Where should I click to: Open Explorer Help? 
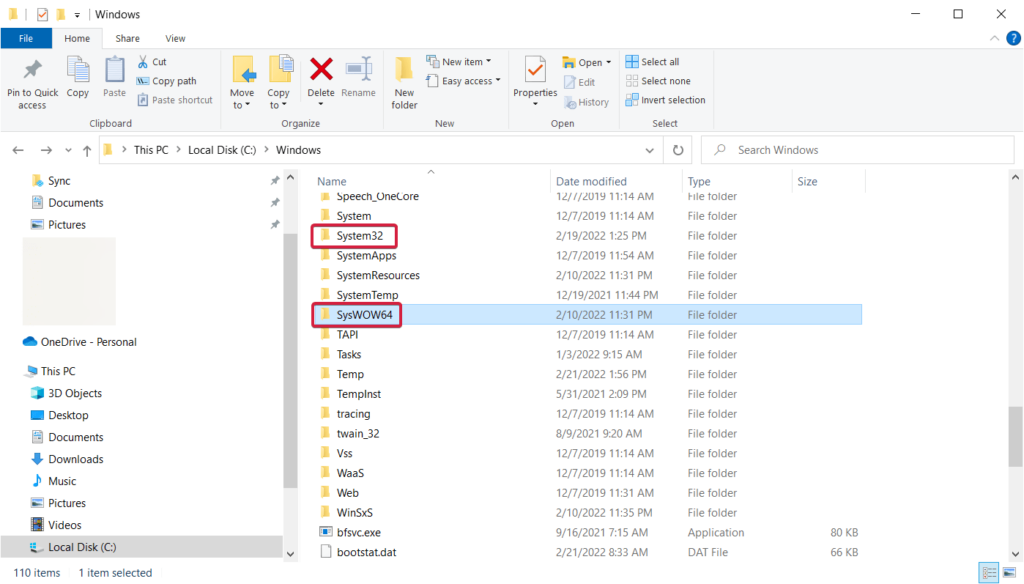click(1014, 39)
